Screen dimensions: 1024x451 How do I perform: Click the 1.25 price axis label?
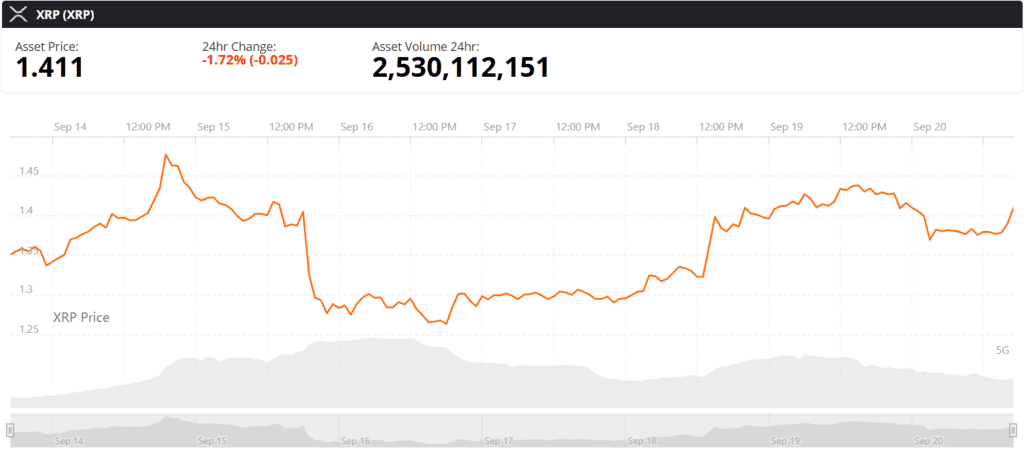pyautogui.click(x=29, y=331)
